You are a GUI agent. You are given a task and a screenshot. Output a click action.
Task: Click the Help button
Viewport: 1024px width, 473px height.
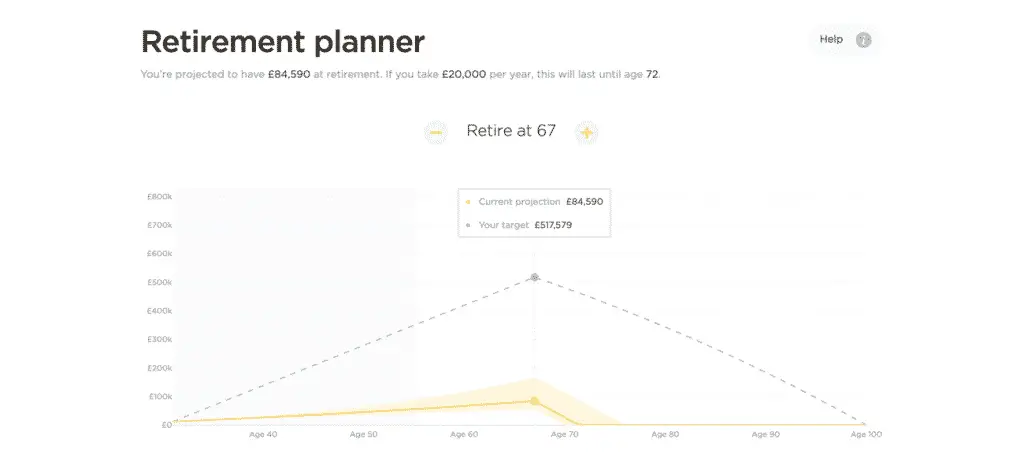(844, 40)
